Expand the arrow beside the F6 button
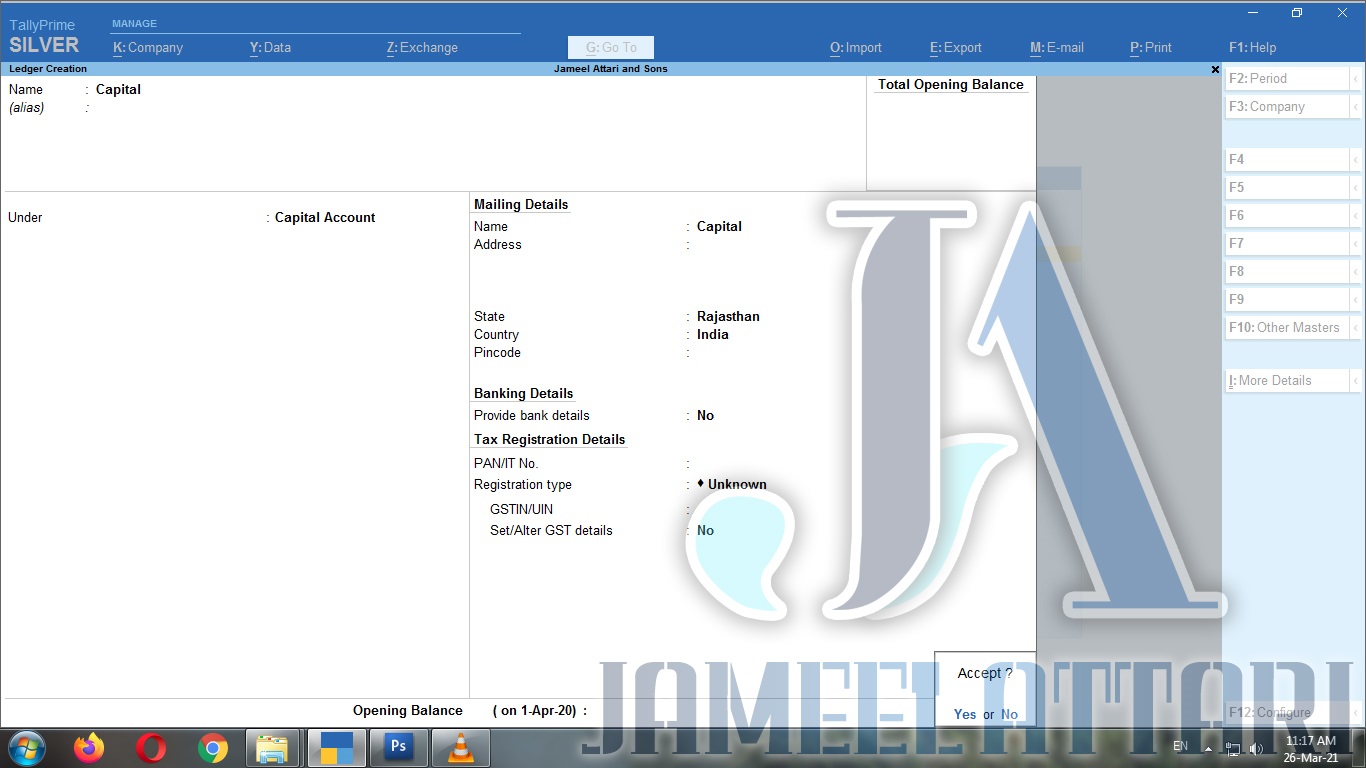The image size is (1366, 768). click(1356, 215)
